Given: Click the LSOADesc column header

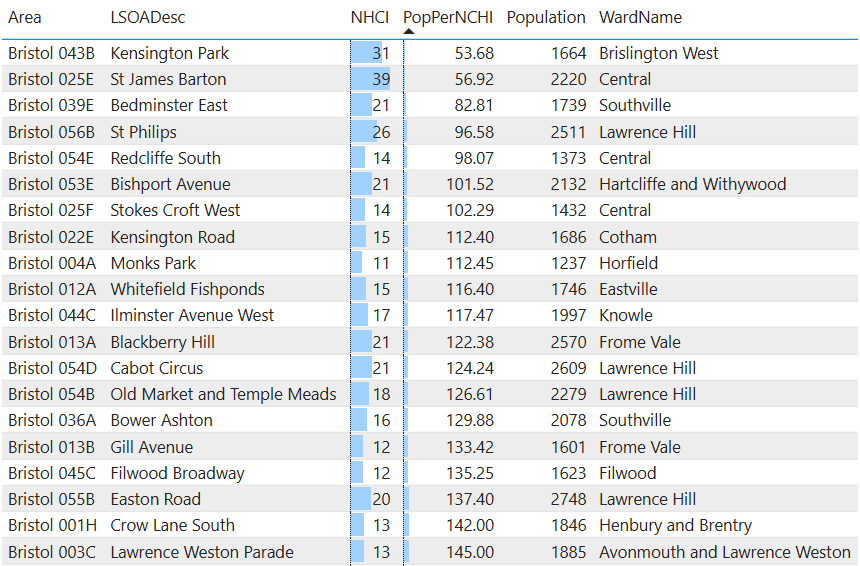Looking at the screenshot, I should (147, 17).
